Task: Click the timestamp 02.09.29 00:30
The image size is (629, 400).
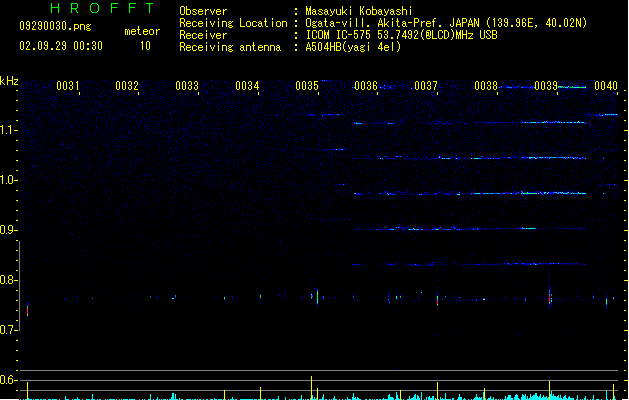Action: click(61, 46)
